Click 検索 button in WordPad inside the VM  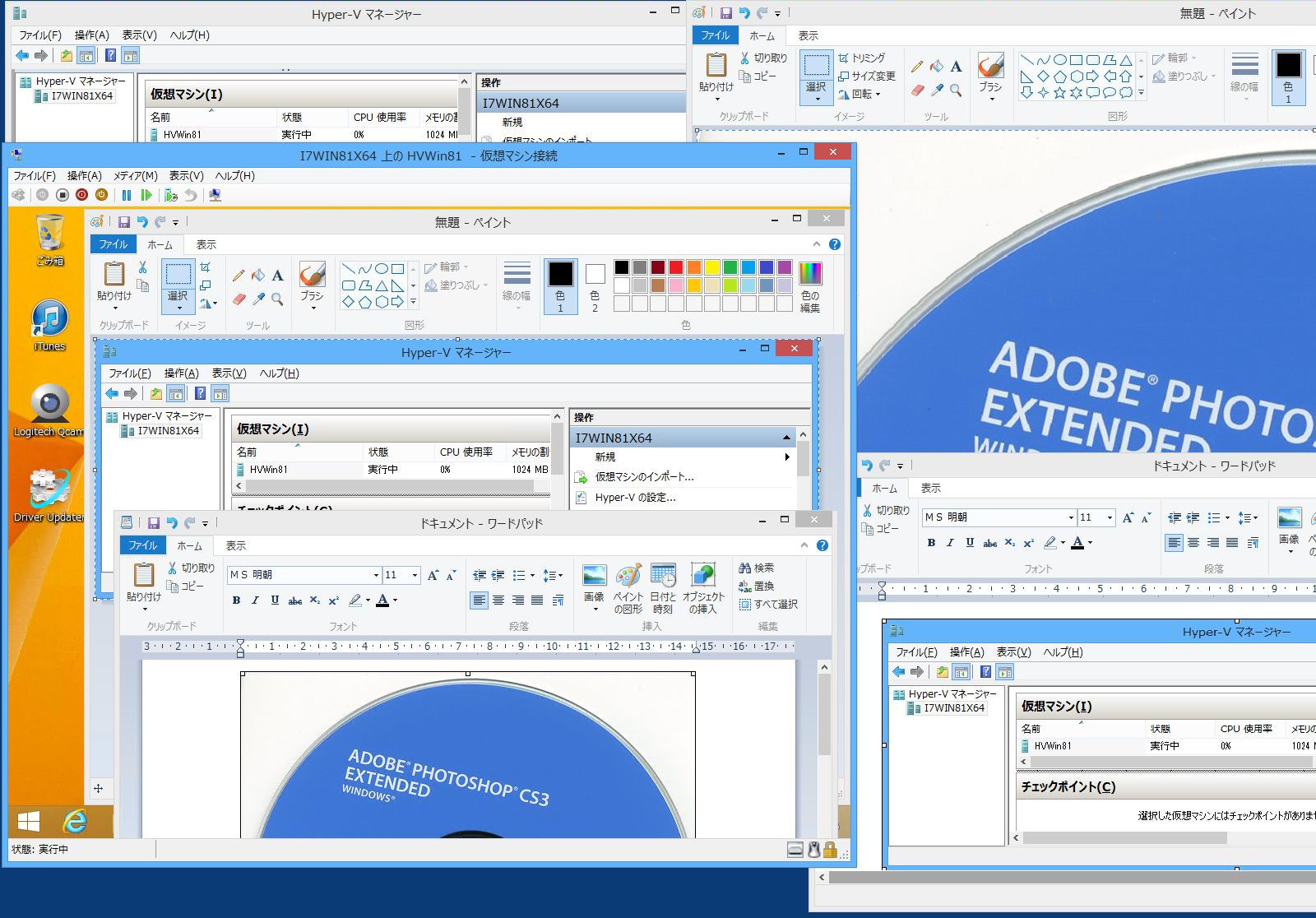pyautogui.click(x=757, y=568)
